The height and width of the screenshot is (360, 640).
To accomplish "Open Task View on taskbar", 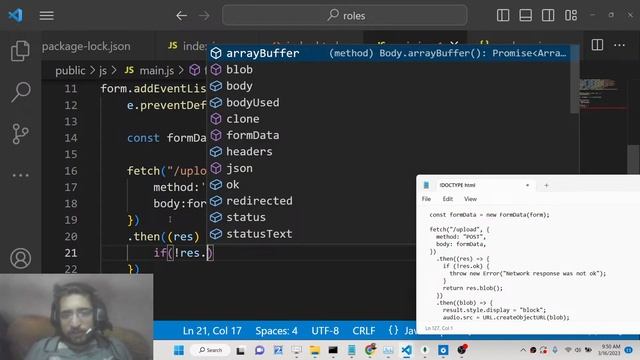I will (240, 350).
